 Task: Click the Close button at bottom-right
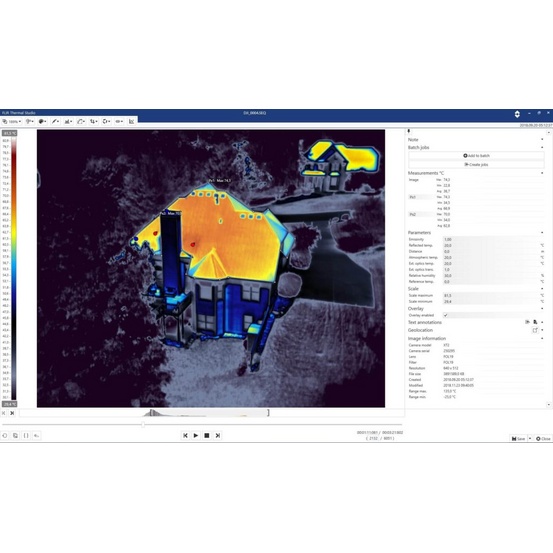(x=543, y=439)
